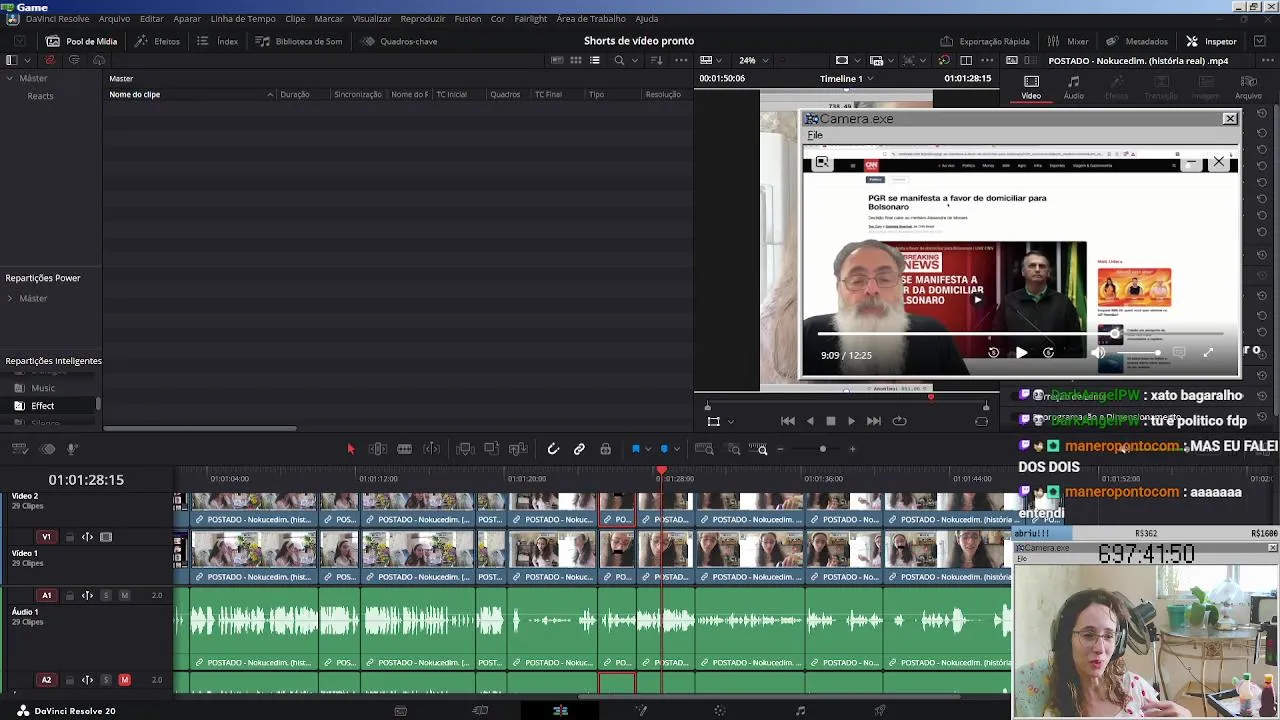This screenshot has width=1280, height=720.
Task: Open the Biblioteca de Som panel
Action: pos(298,41)
